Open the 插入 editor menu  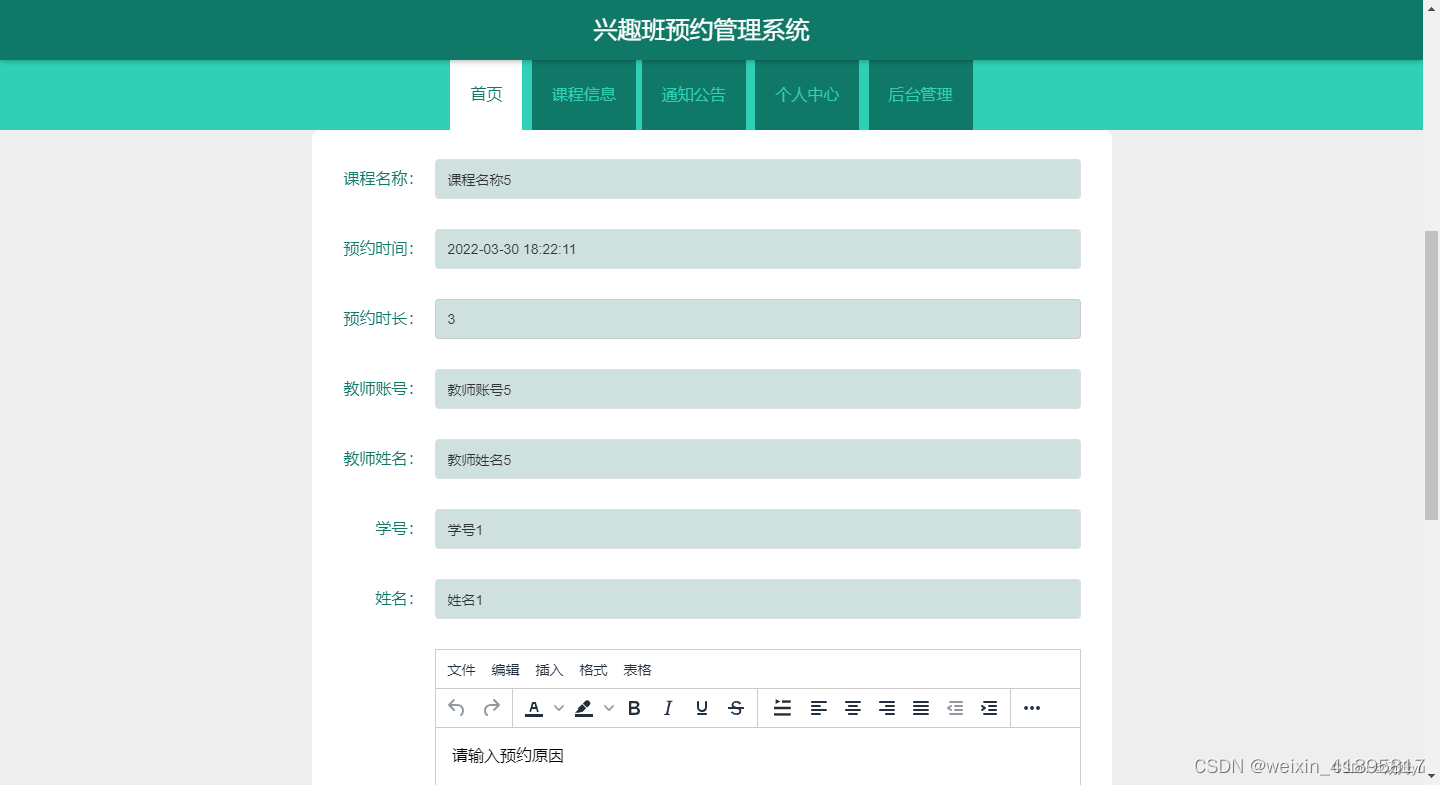point(549,670)
